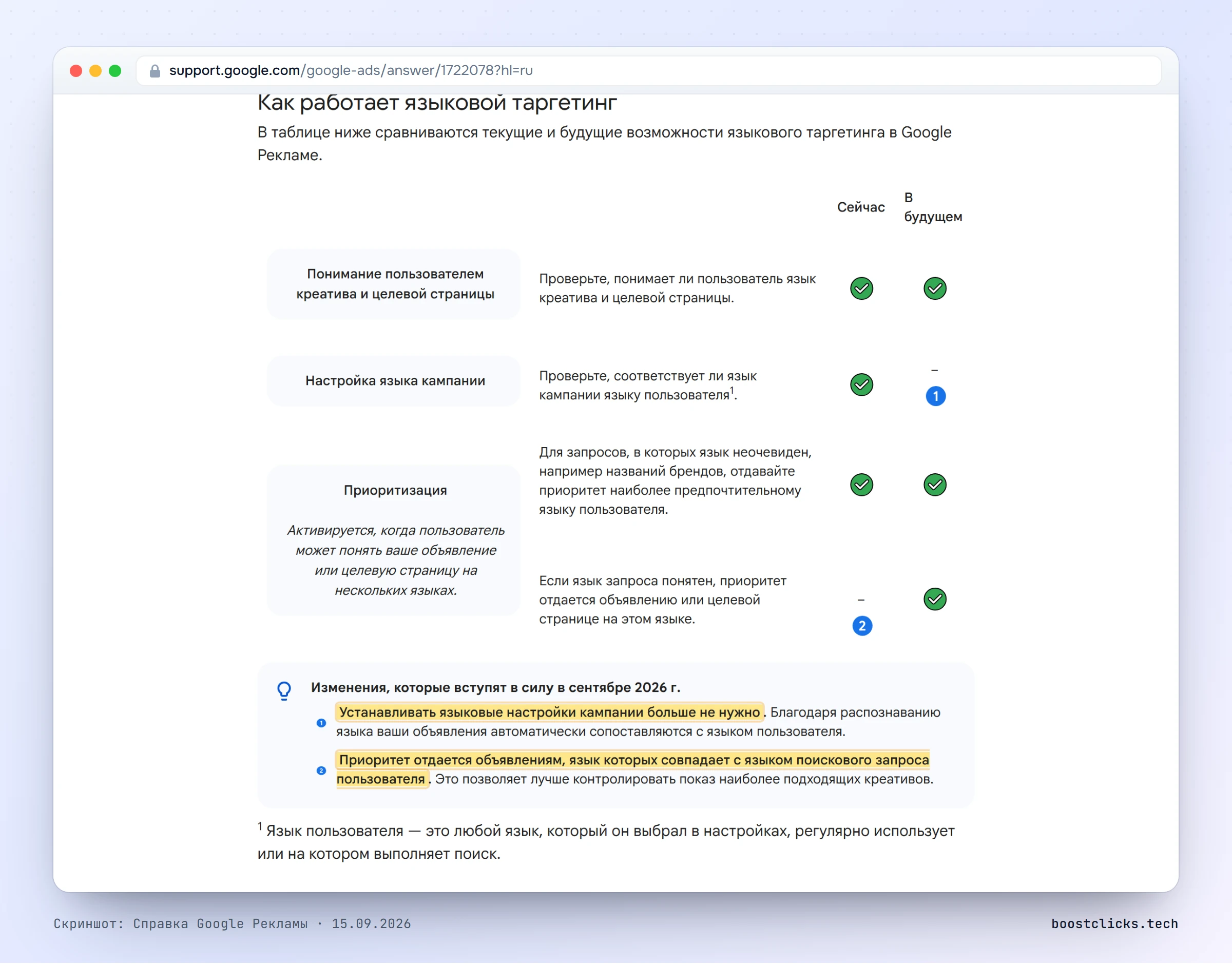Click the green maximize window button
The image size is (1232, 964).
coord(115,70)
